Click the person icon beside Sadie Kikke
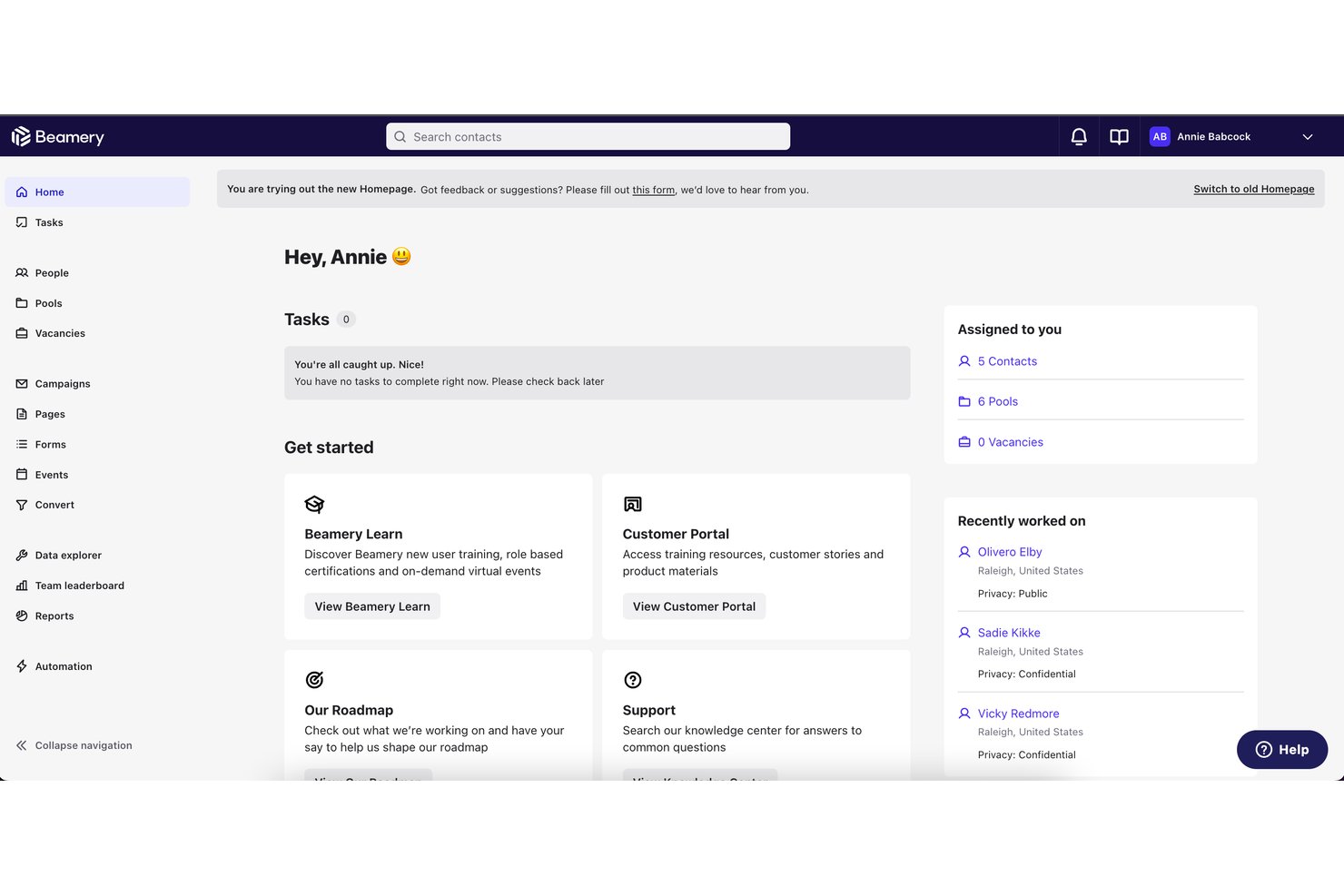This screenshot has width=1344, height=896. pos(964,633)
